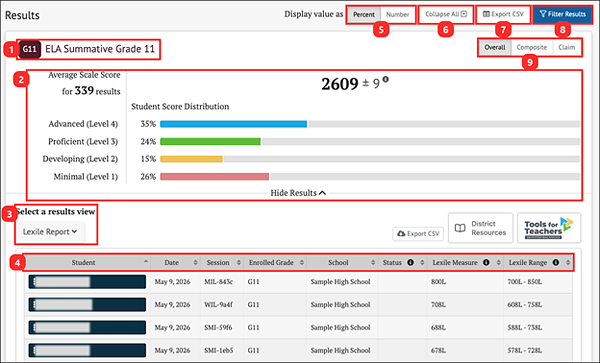Click the green Proficient (Level 3) bar
600x363 pixels.
click(210, 142)
